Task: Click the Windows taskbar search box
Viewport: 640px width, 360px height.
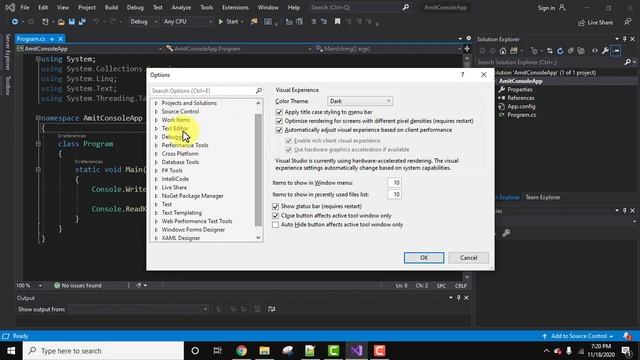Action: 103,351
